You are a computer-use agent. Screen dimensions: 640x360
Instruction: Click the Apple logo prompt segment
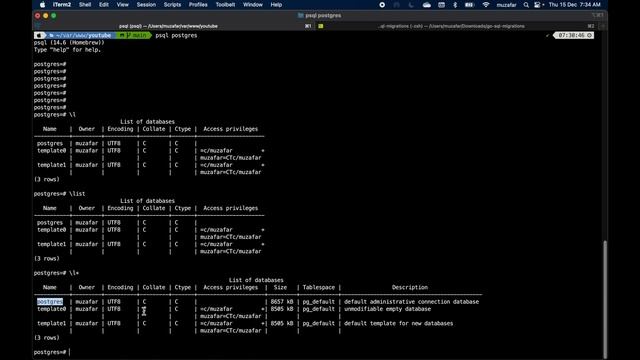pos(39,36)
